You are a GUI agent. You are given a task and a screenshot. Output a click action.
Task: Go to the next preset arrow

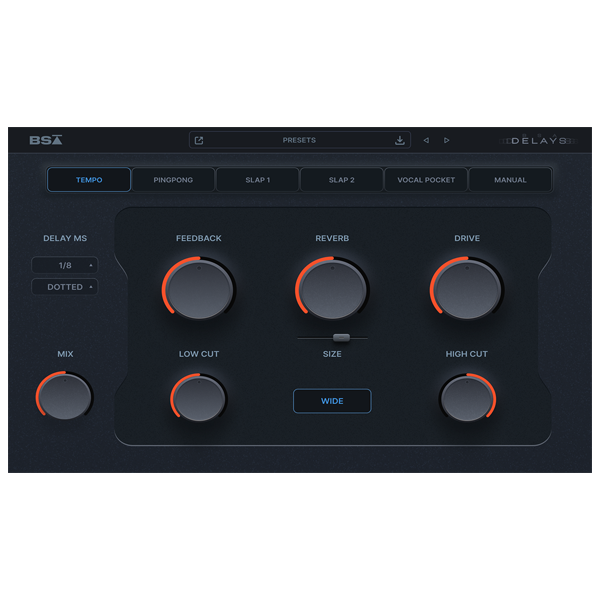447,141
